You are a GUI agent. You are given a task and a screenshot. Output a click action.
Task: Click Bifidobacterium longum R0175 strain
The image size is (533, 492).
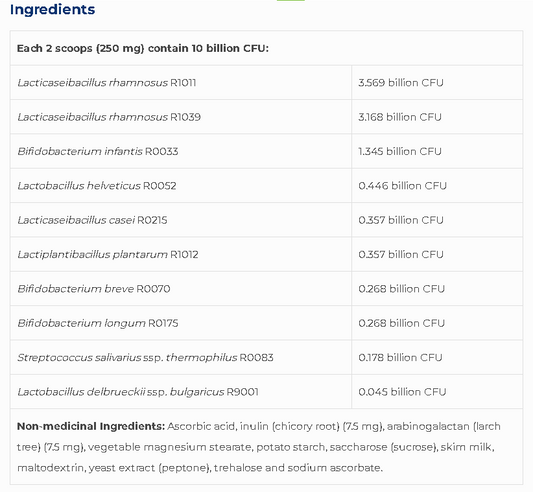(x=98, y=323)
